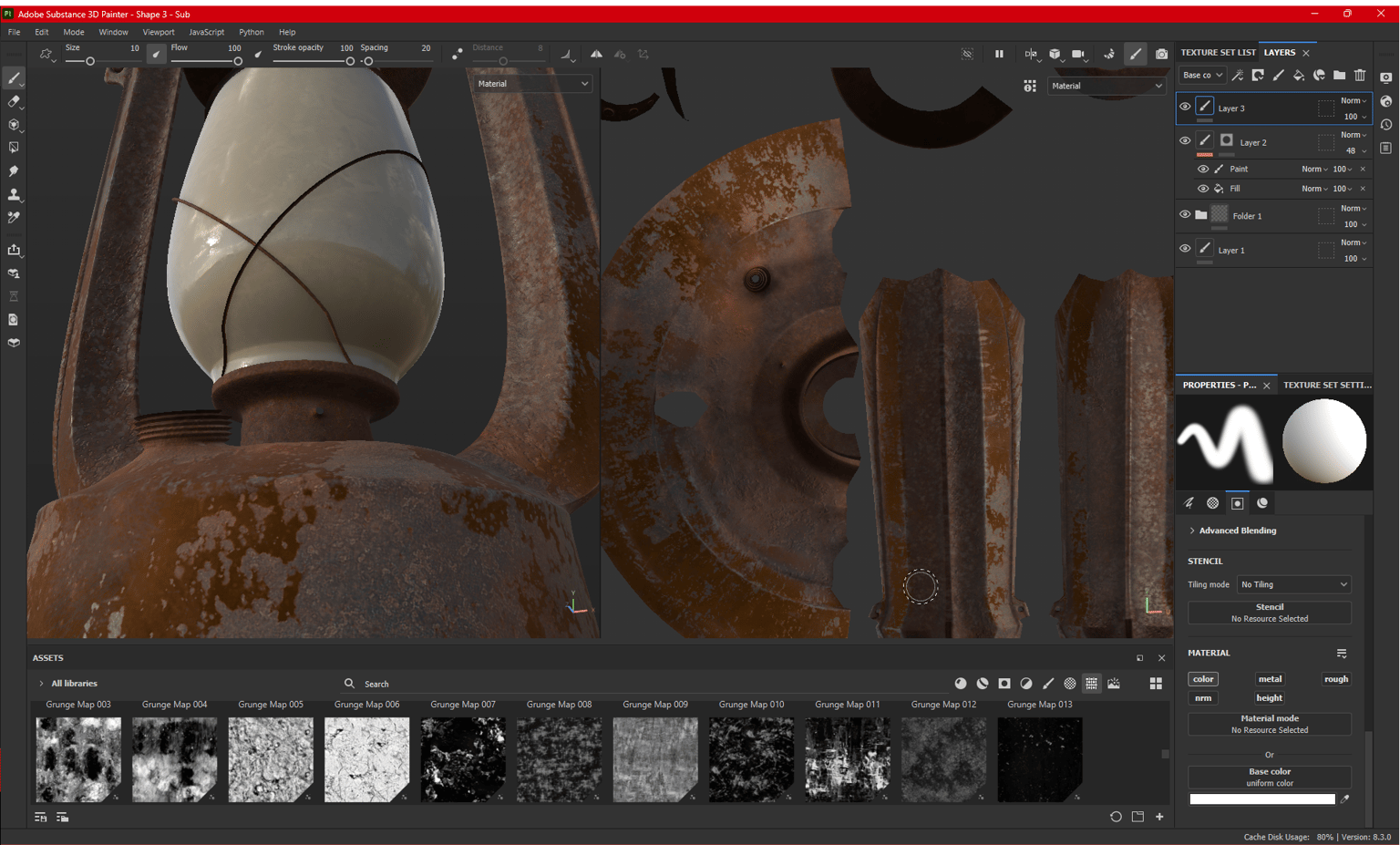Remove the Paint effect with X

[1363, 169]
